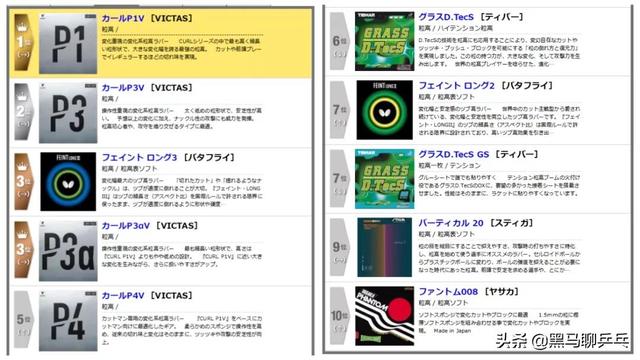Viewport: 640px width, 360px height.
Task: Click 粒高 / 粒高表ソフト under フェイント ロング3
Action: point(129,169)
